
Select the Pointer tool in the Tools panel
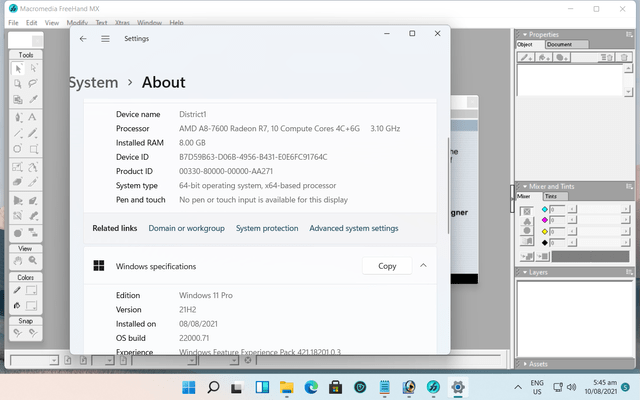point(18,68)
